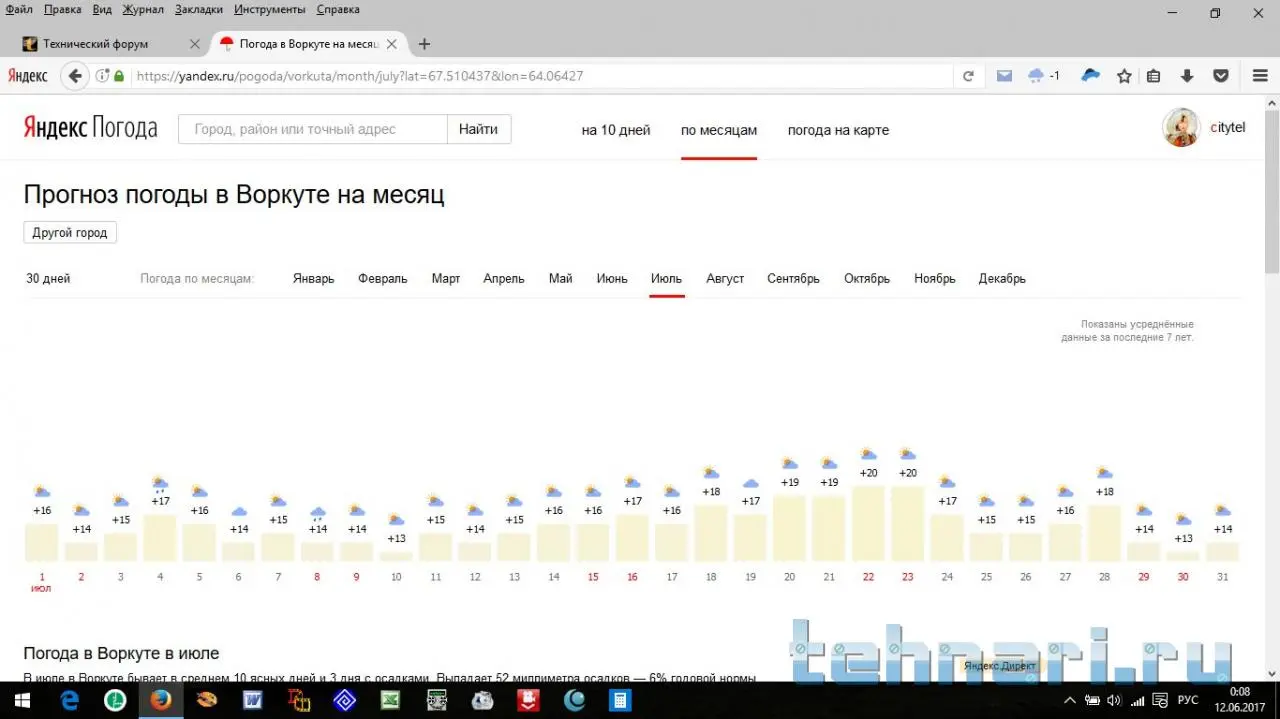Open the Инструменты menu
The width and height of the screenshot is (1280, 719).
pos(270,9)
